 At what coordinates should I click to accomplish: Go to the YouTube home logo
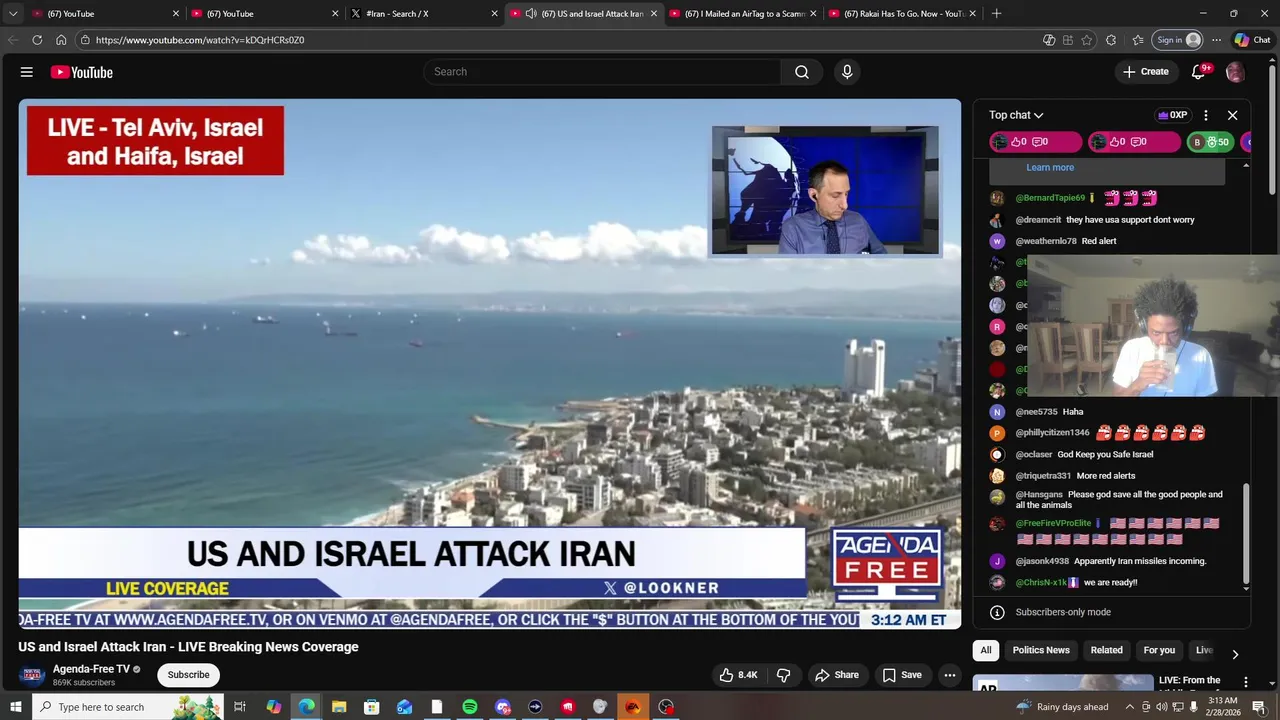click(x=82, y=72)
